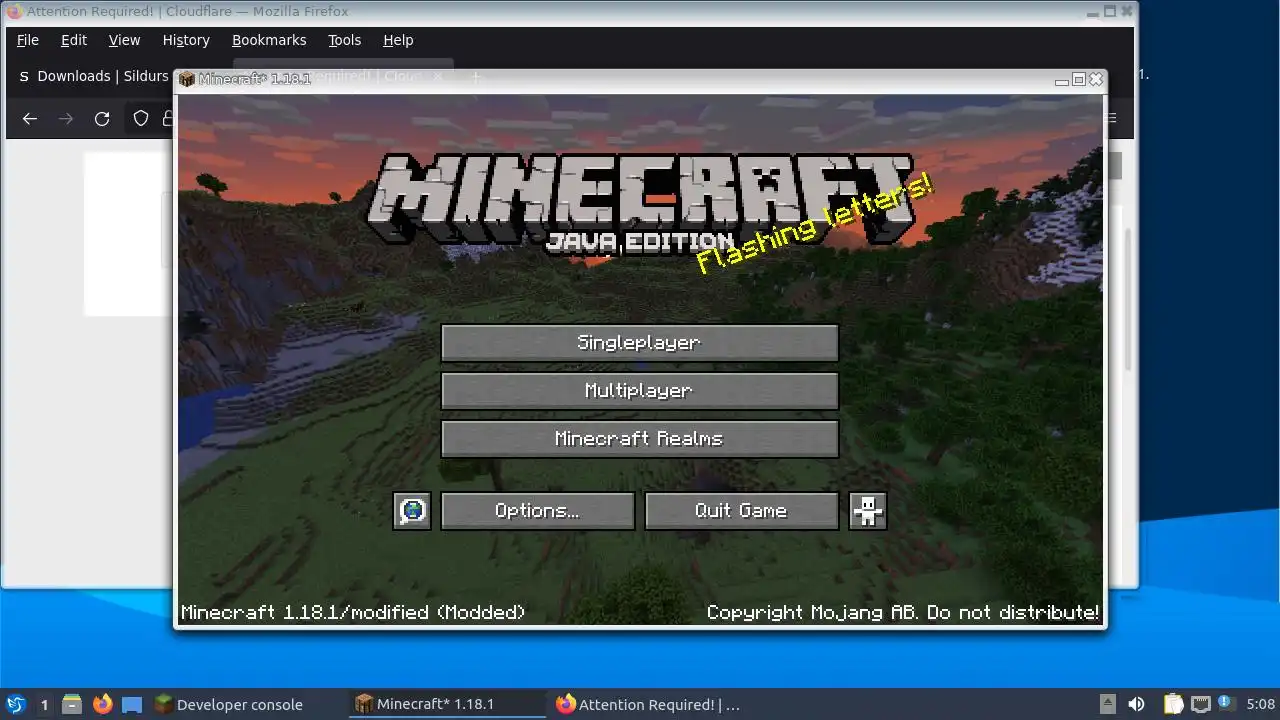
Task: Maximize the Firefox window
Action: [1109, 11]
